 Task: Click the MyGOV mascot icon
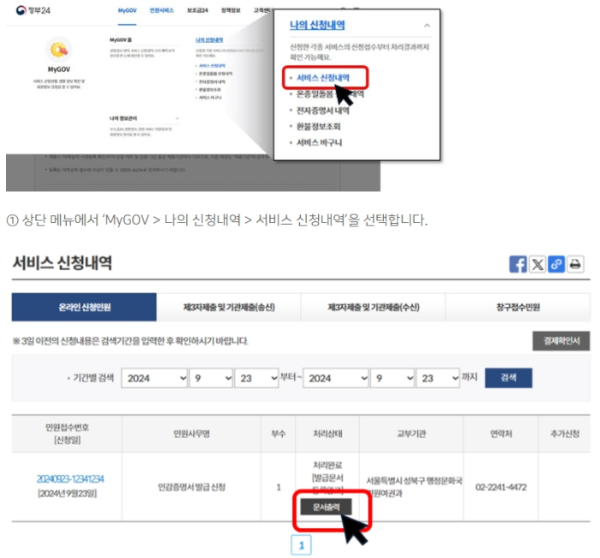[59, 50]
